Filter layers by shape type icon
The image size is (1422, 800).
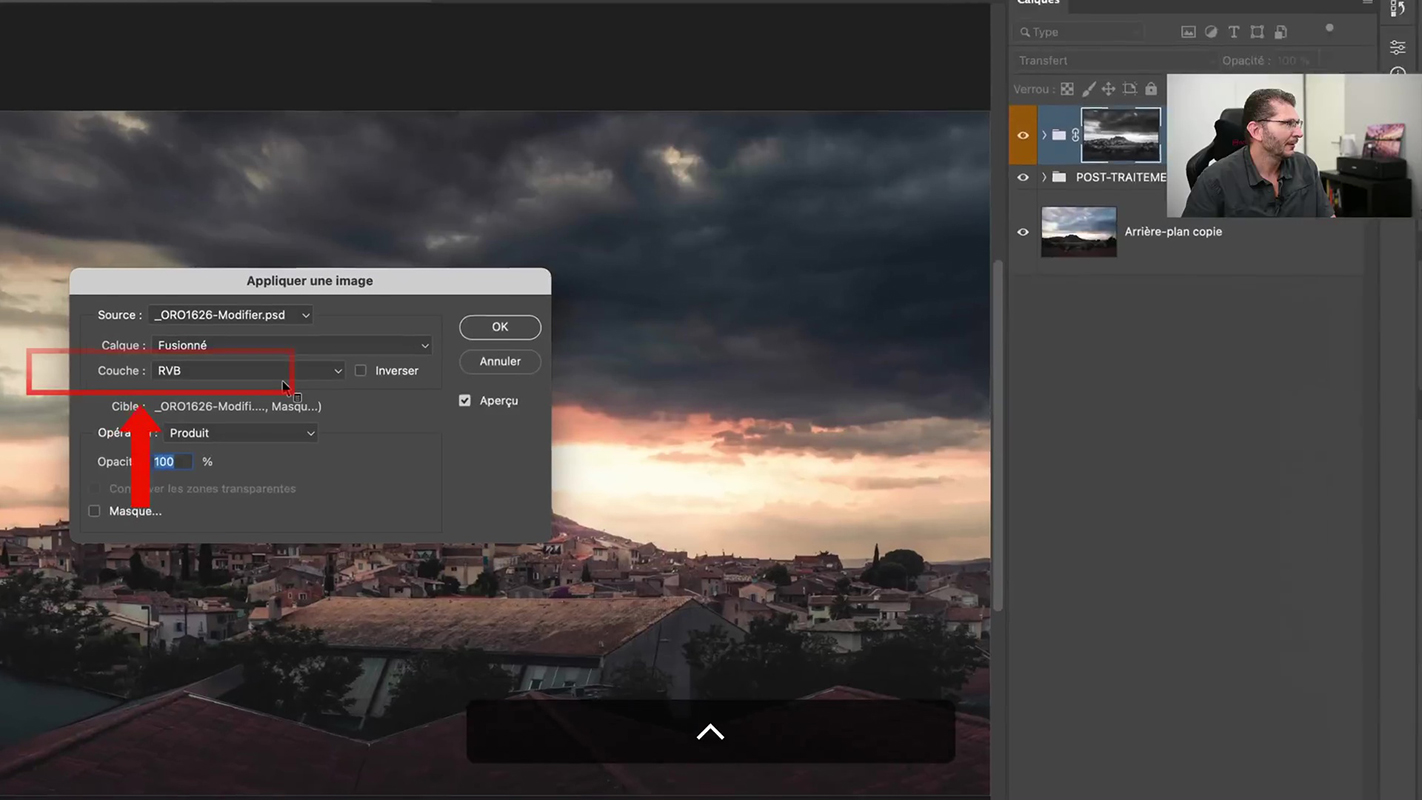[x=1257, y=32]
